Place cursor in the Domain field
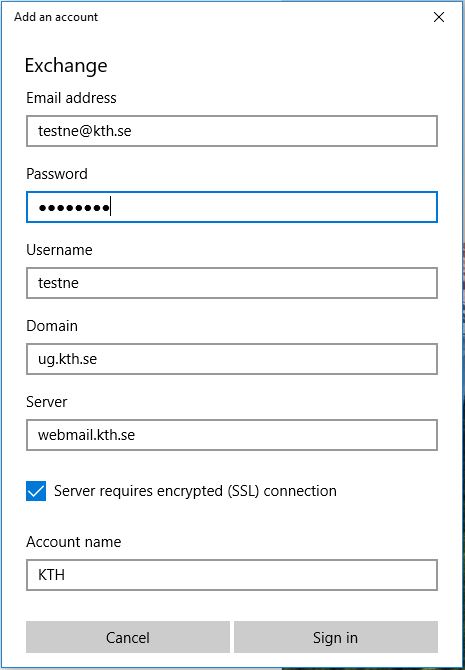The height and width of the screenshot is (670, 465). coord(232,359)
